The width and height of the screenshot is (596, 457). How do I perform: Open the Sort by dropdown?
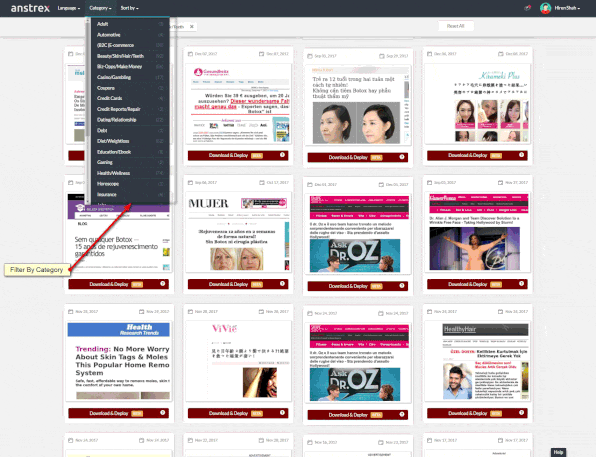[x=130, y=8]
